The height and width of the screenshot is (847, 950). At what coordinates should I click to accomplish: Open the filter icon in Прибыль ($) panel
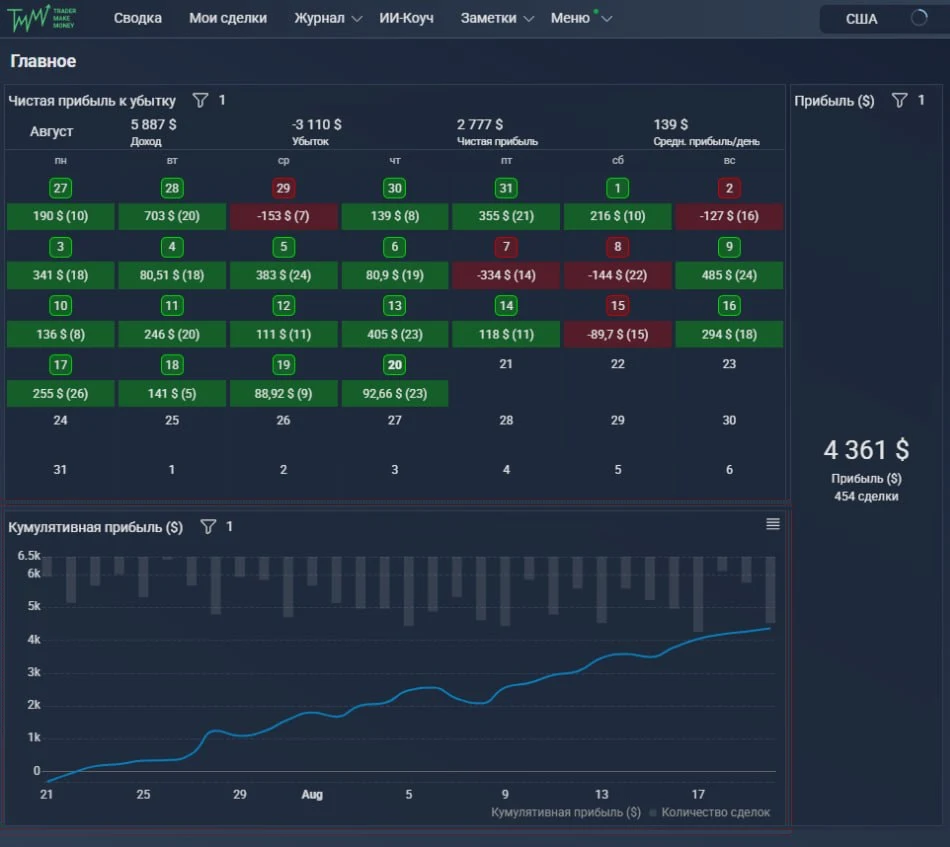tap(900, 100)
